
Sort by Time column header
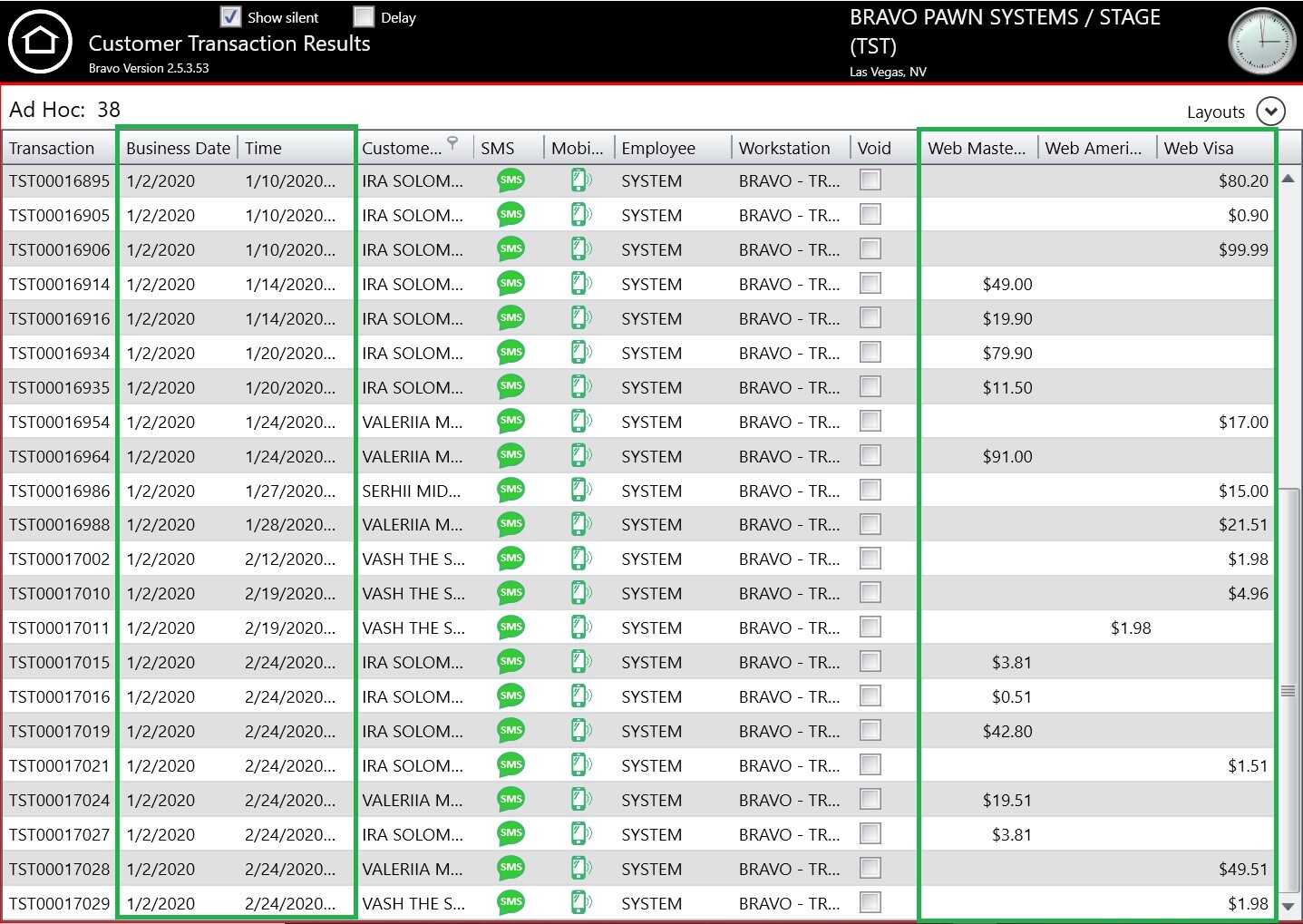(x=295, y=148)
